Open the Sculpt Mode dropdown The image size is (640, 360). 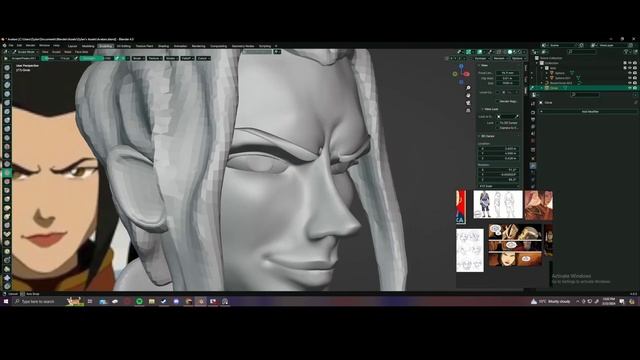(x=25, y=52)
